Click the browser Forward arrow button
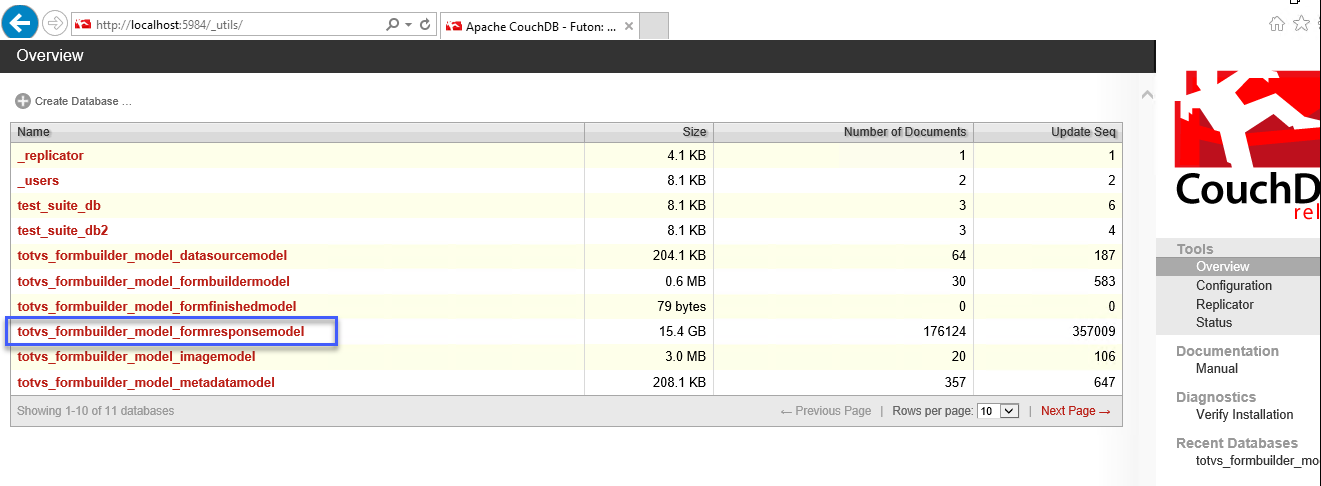1321x486 pixels. (55, 23)
